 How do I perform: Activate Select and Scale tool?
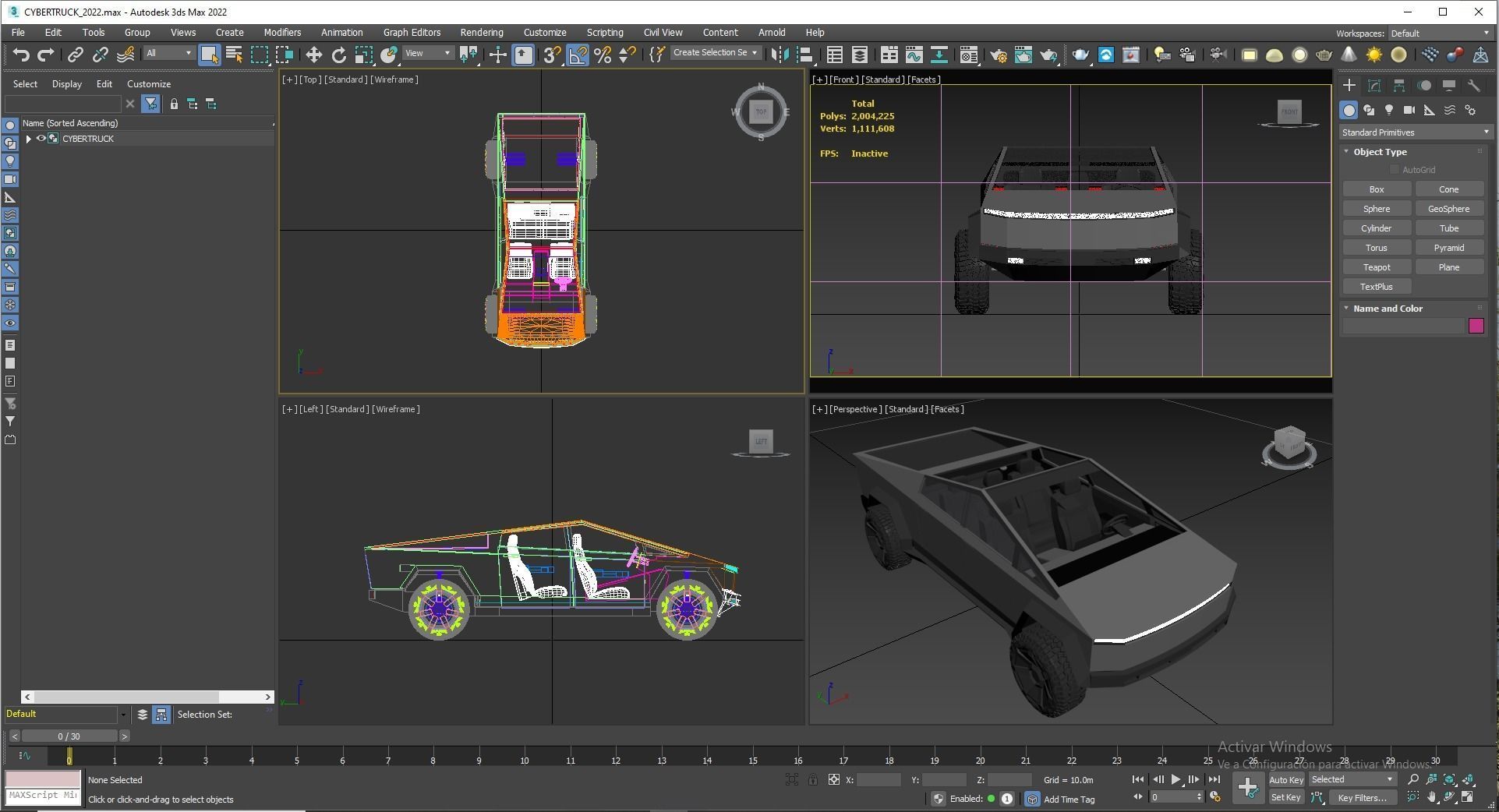(x=363, y=55)
